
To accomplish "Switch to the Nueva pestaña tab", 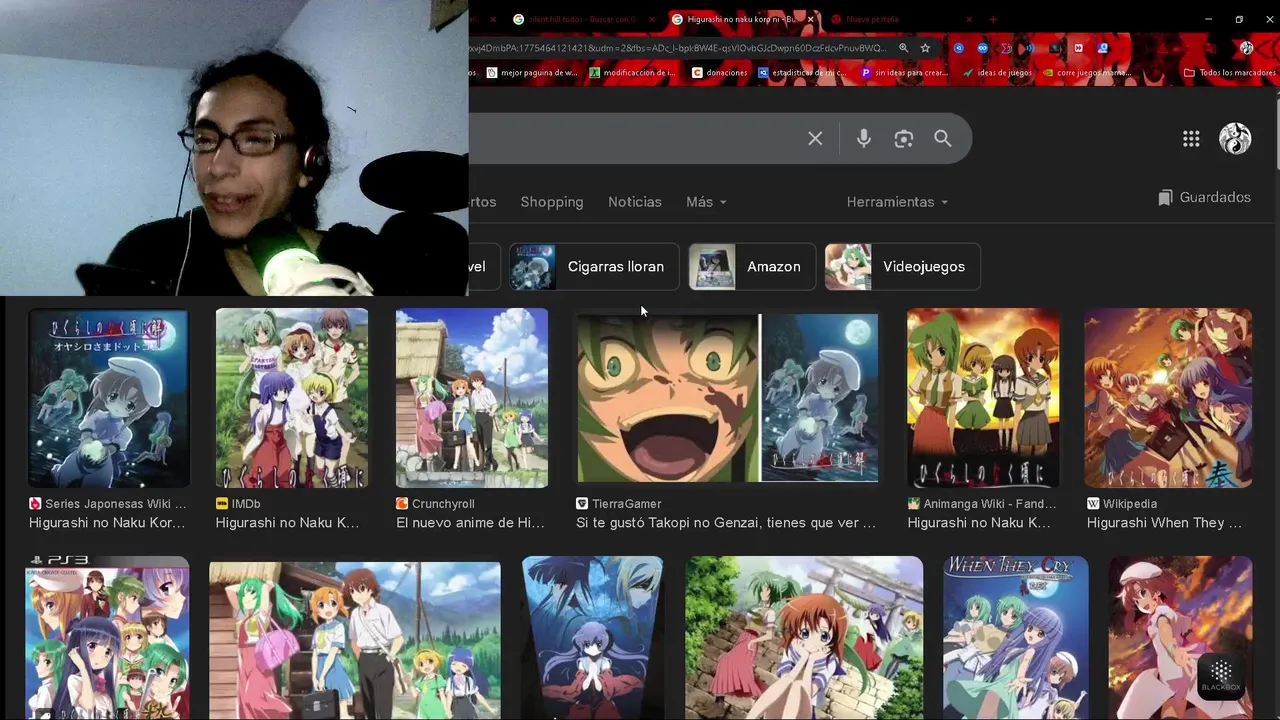I will tap(898, 19).
